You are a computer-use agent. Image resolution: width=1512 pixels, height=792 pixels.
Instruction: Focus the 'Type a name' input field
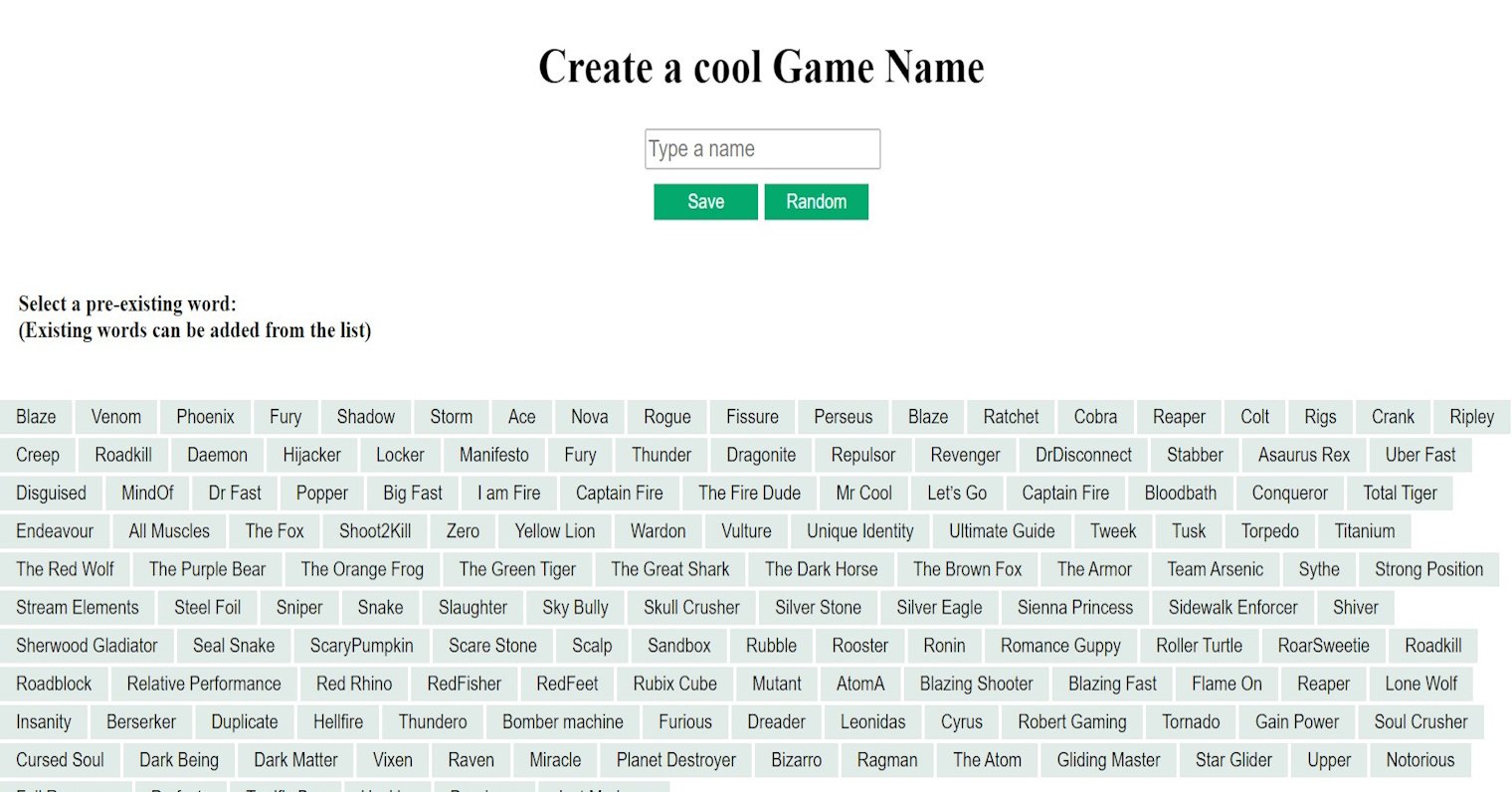click(x=762, y=149)
